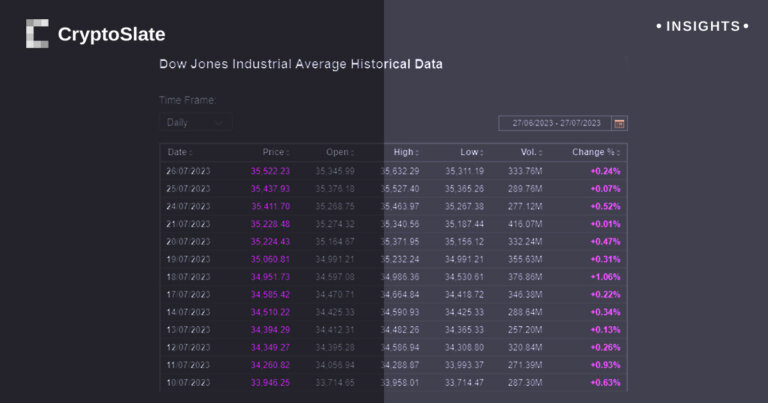Sort table by High column arrows
This screenshot has height=403, width=768.
click(x=417, y=153)
